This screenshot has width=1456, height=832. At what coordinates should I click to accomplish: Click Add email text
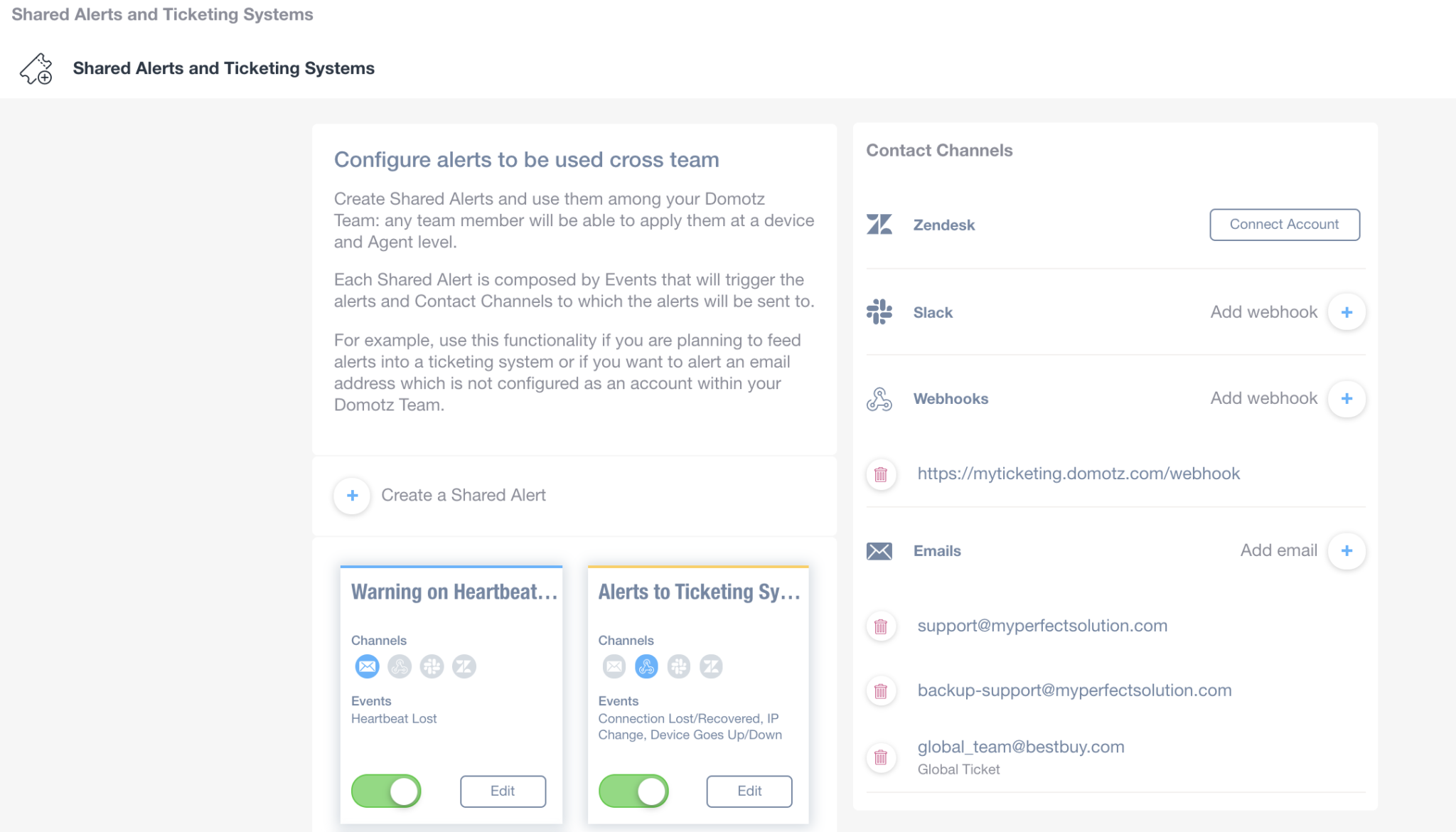pos(1279,550)
